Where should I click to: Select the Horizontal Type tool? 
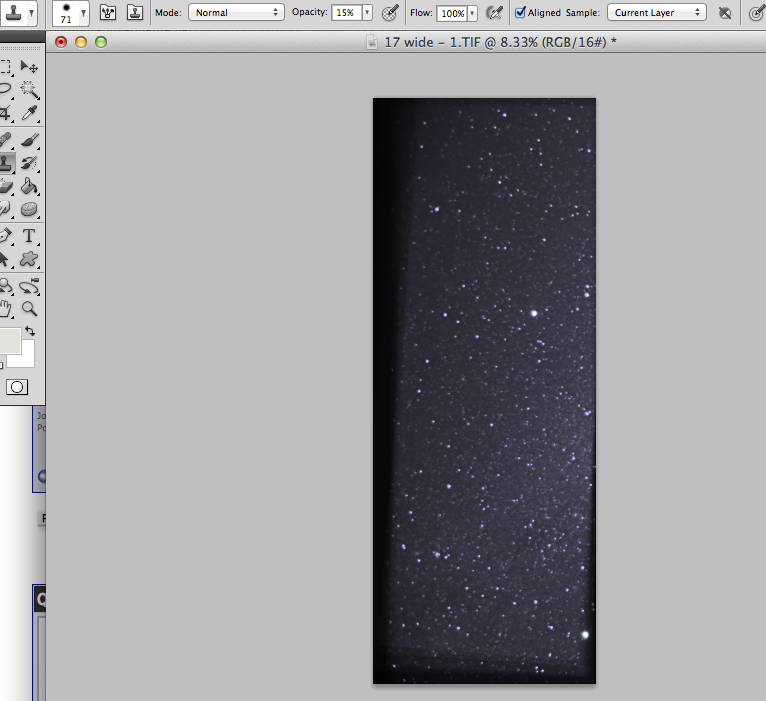click(x=29, y=236)
